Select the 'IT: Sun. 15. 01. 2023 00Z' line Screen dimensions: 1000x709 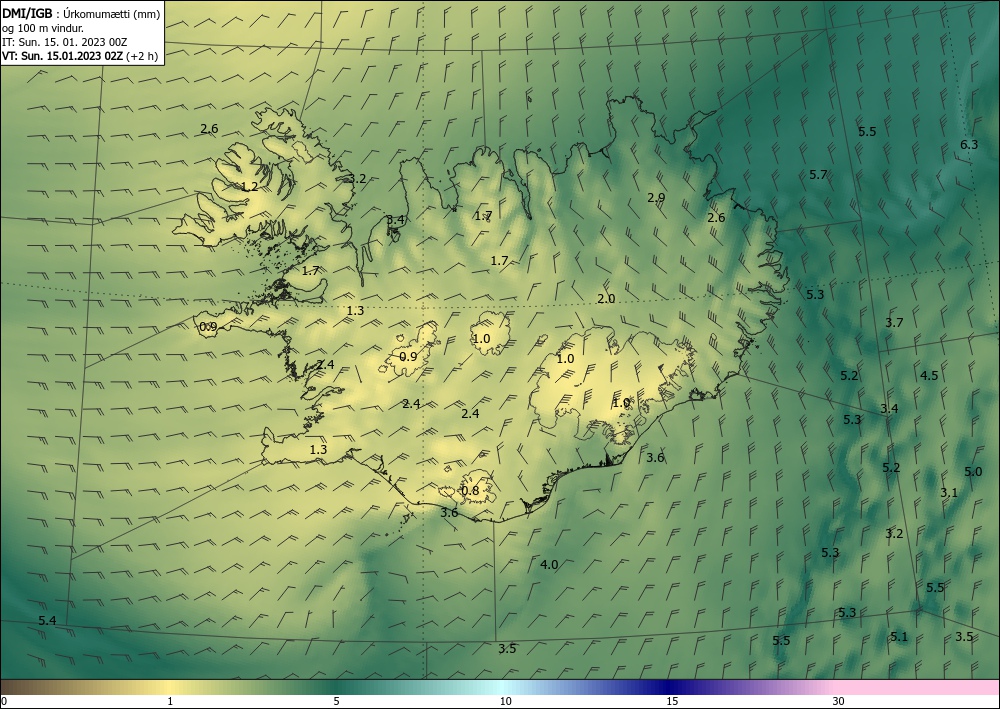(x=65, y=42)
